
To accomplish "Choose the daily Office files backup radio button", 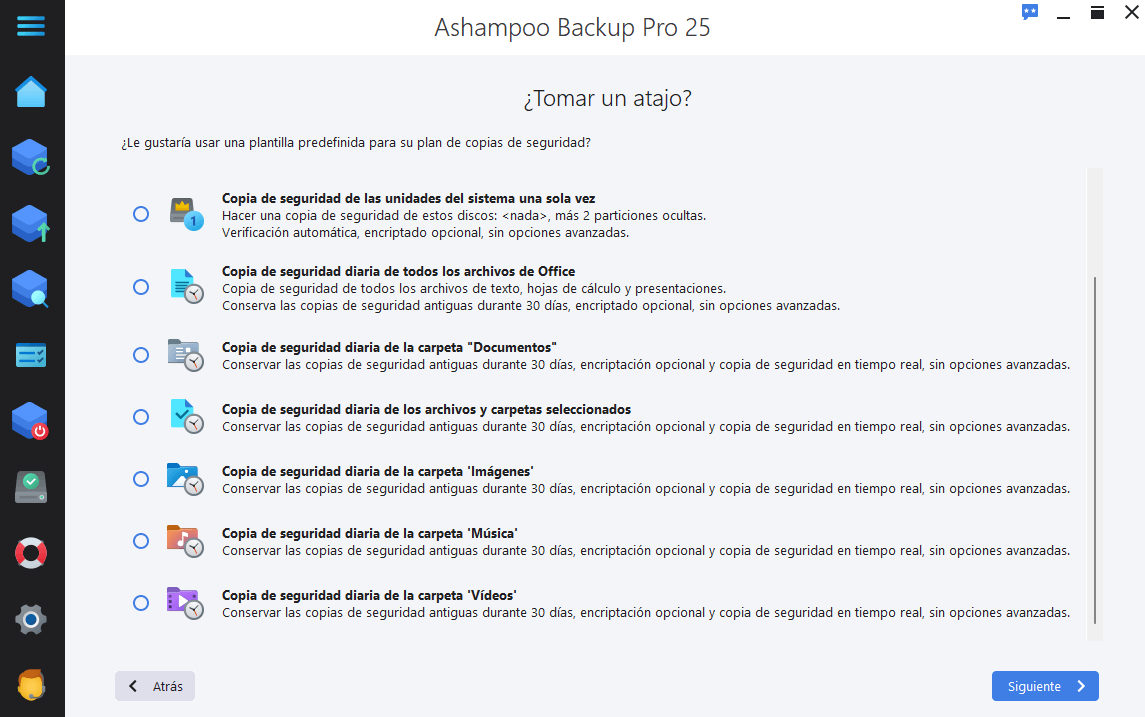I will coord(141,287).
